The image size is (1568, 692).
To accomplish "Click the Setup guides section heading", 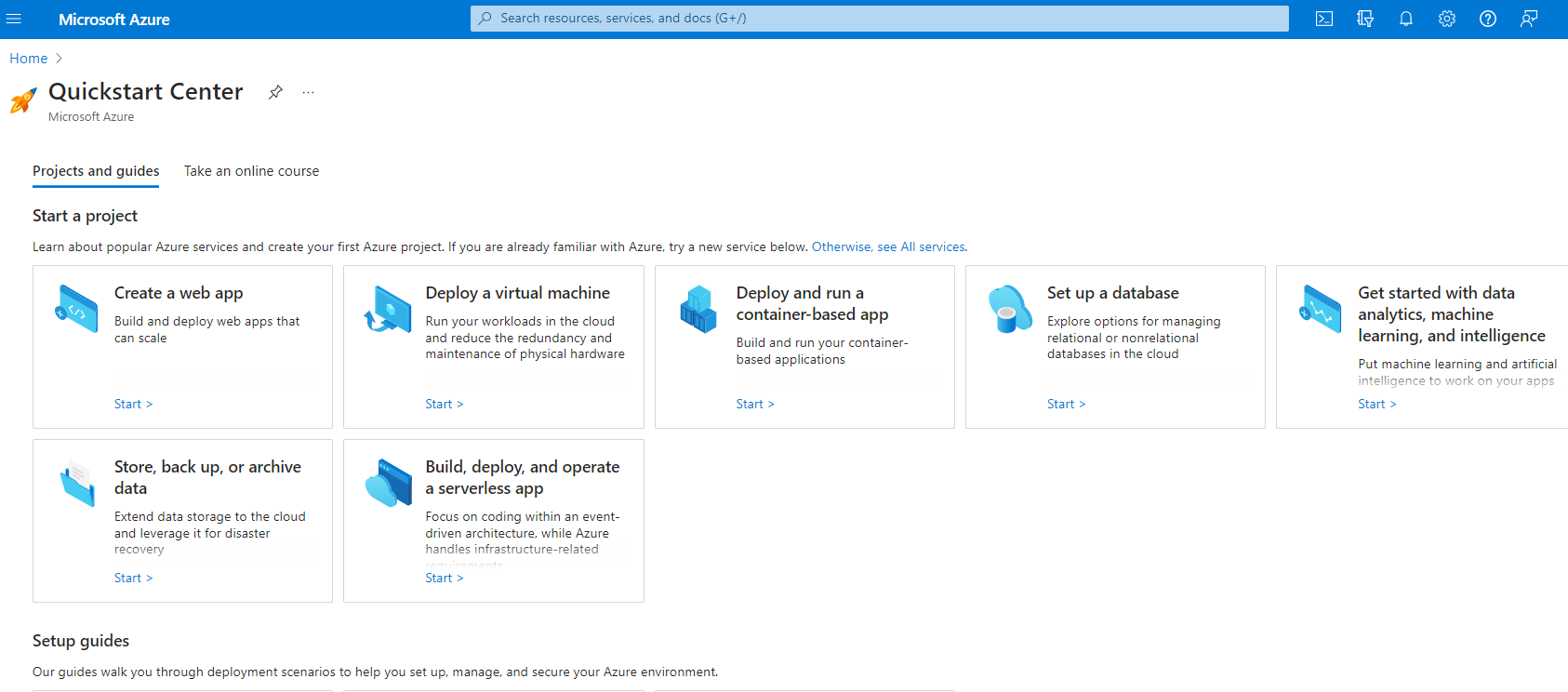I will (81, 641).
